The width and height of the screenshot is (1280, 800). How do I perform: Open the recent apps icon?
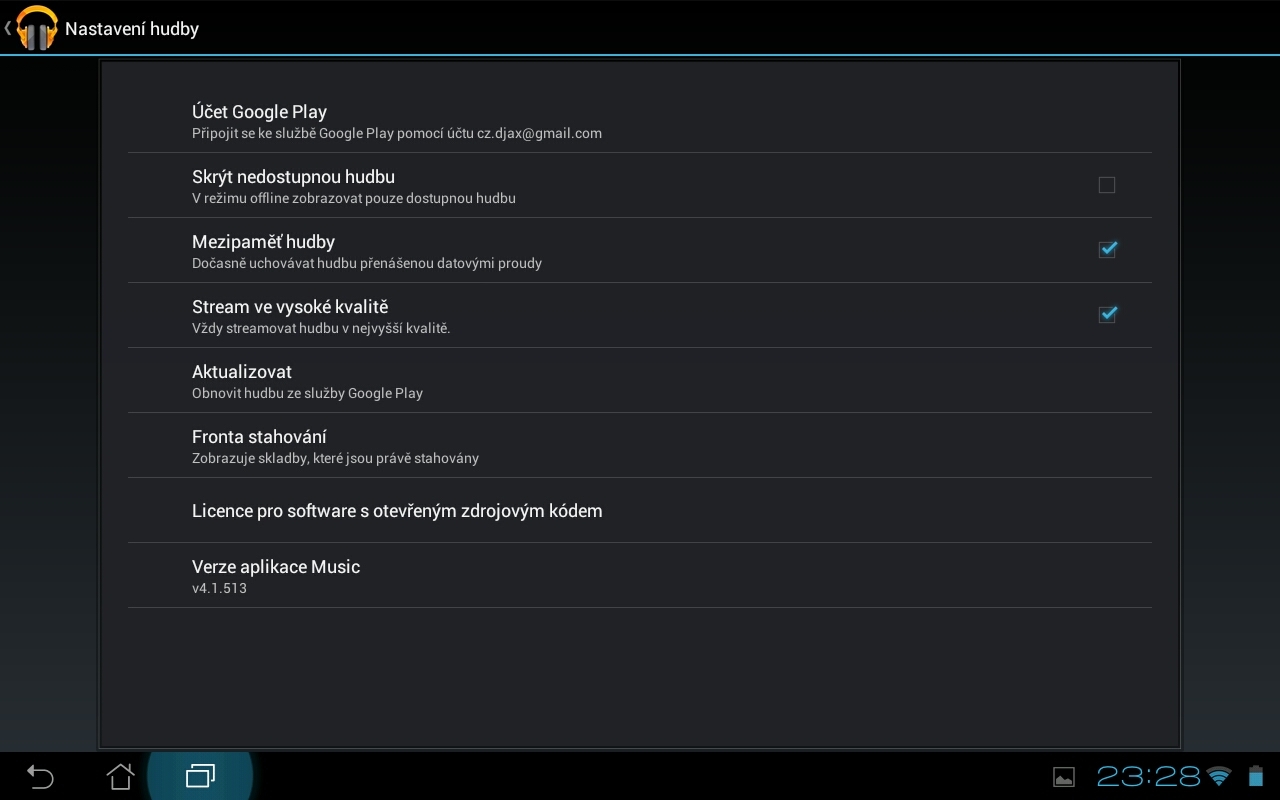[x=200, y=776]
